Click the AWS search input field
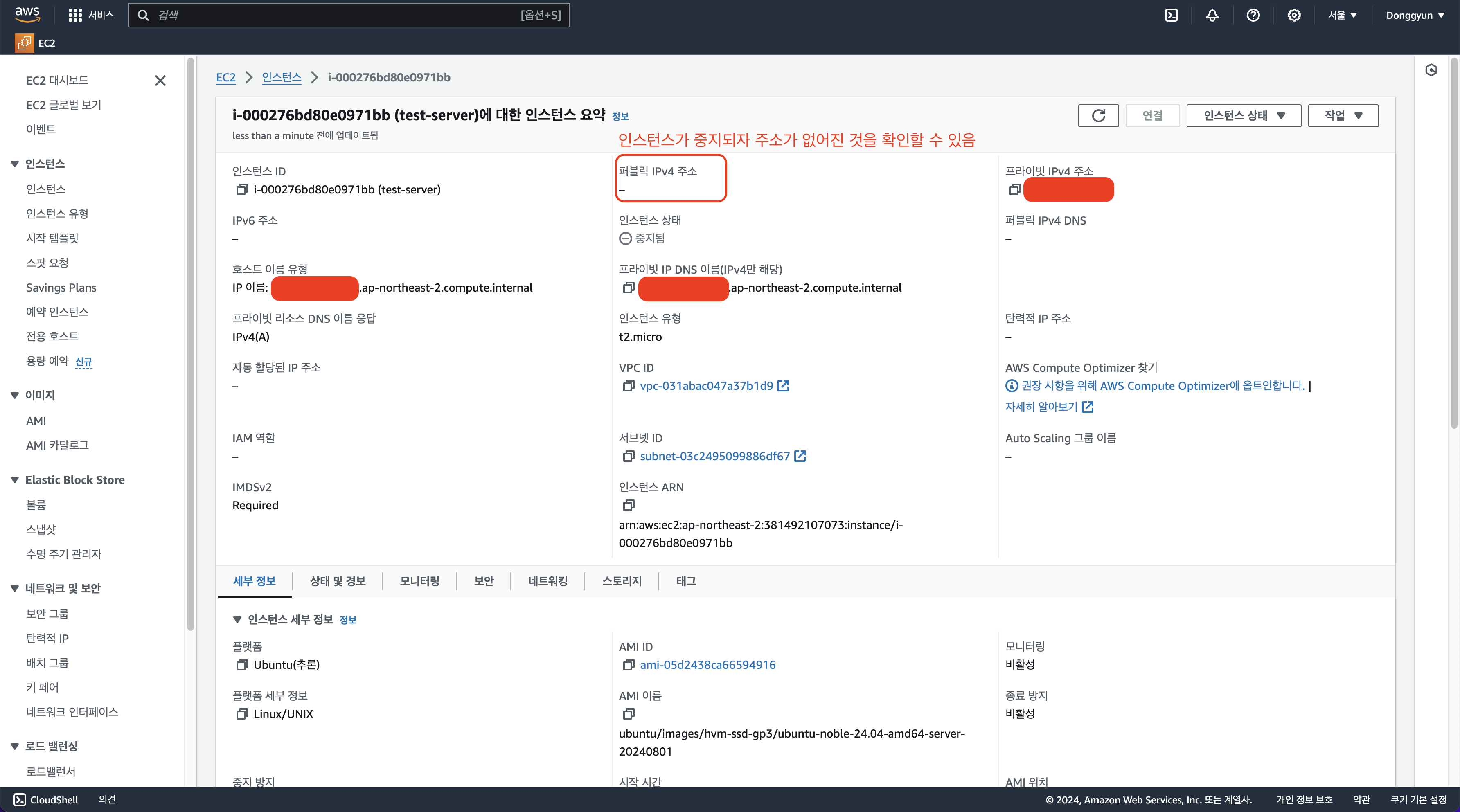 click(340, 15)
